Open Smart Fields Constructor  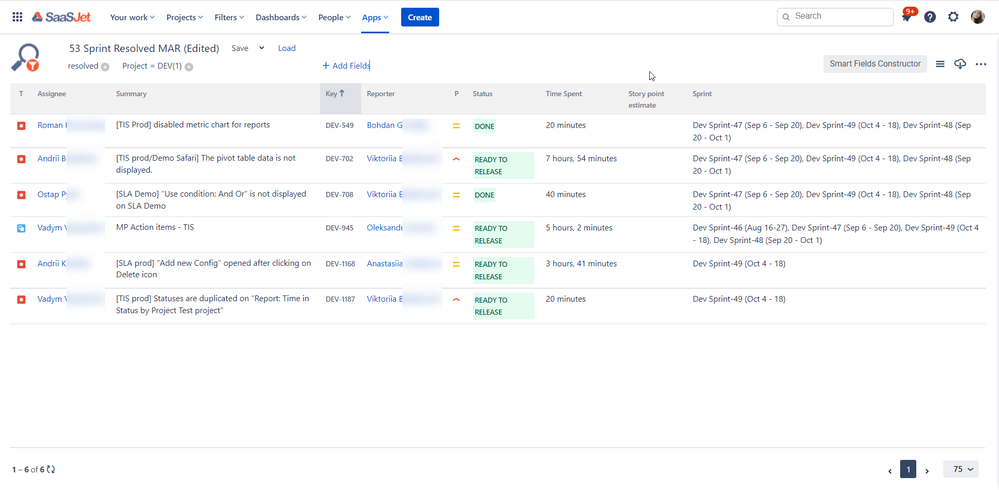(x=875, y=64)
